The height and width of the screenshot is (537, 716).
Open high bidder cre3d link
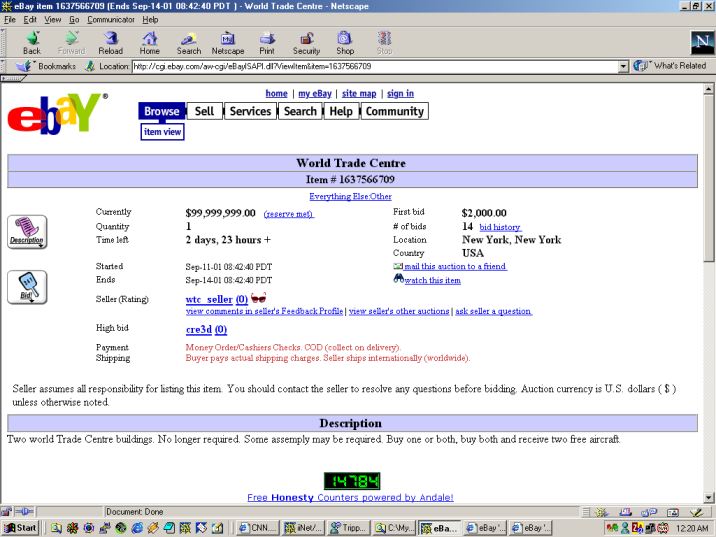[x=199, y=329]
